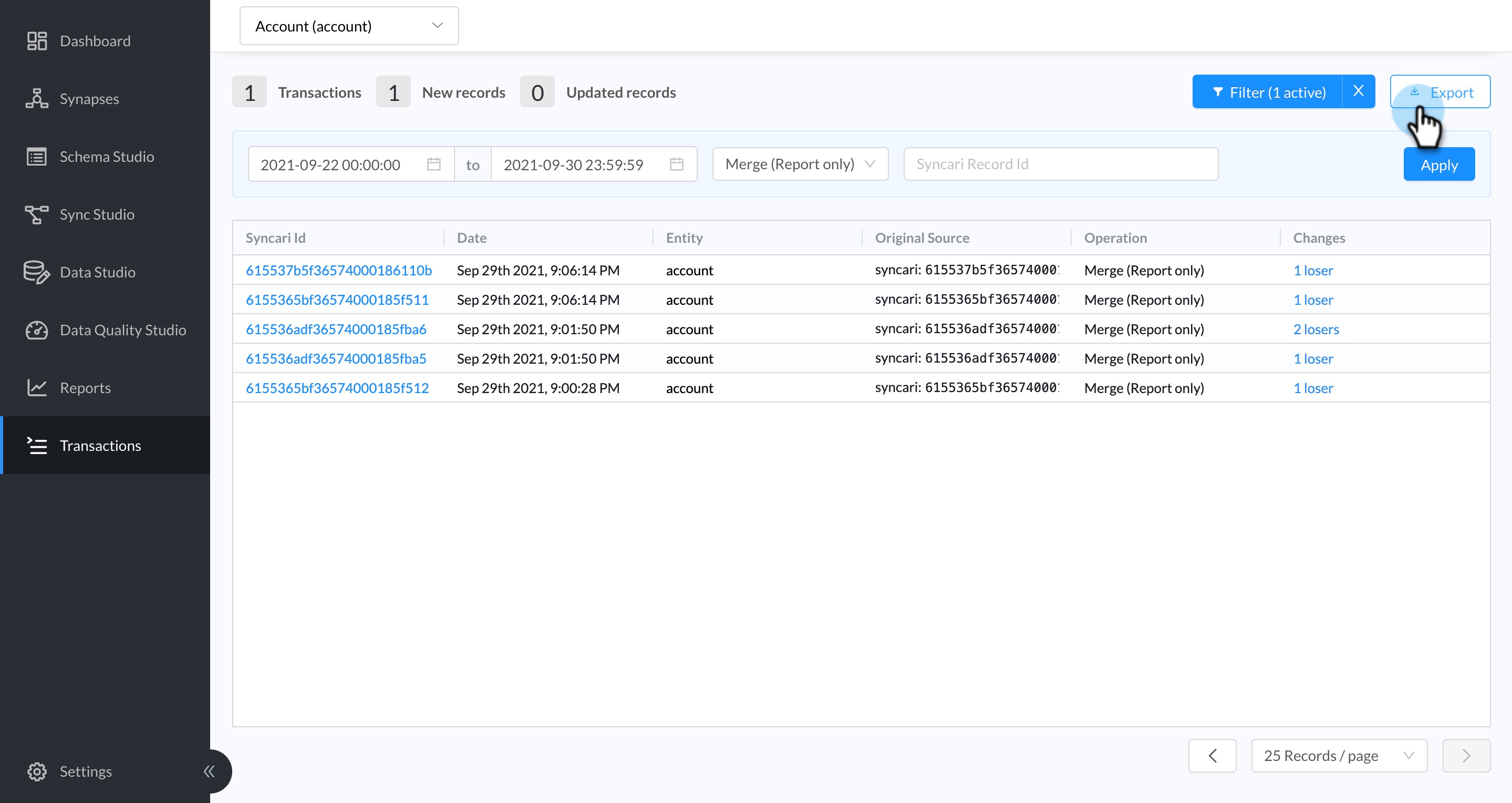Click the Data Studio database icon
This screenshot has width=1512, height=803.
click(x=37, y=272)
